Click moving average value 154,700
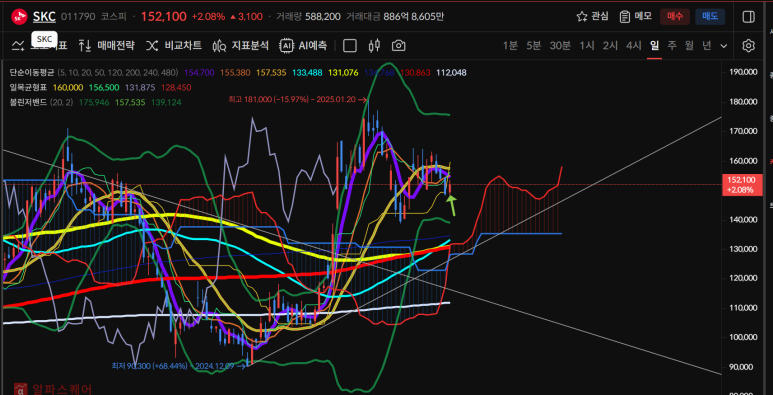 [199, 72]
